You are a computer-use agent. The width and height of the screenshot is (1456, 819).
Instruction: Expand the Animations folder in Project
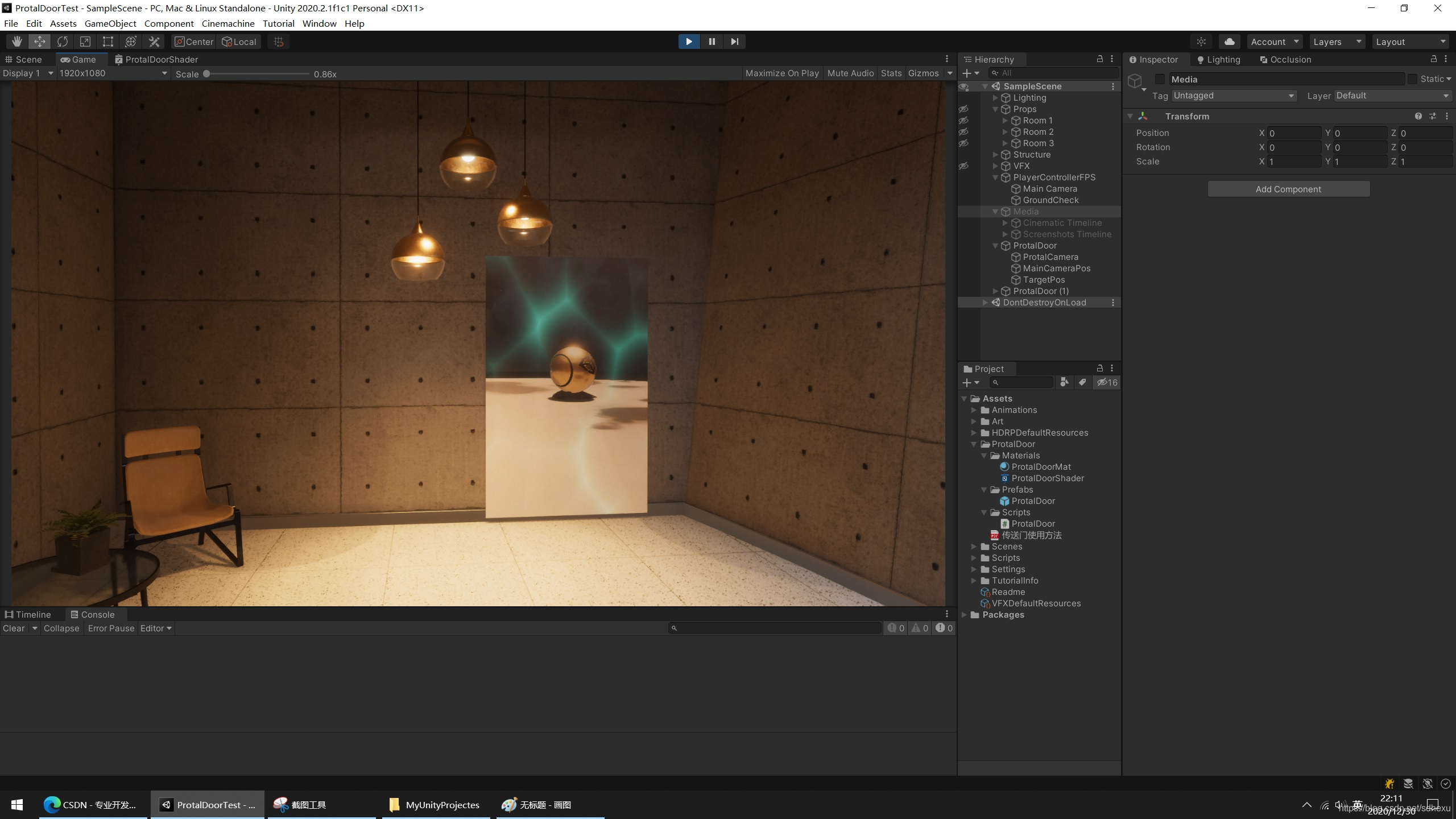coord(974,410)
